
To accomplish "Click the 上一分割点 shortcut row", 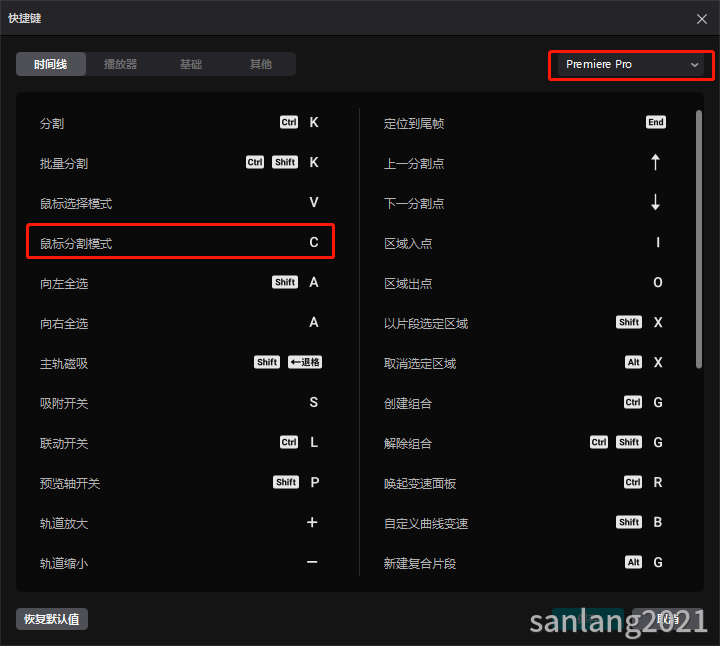I will [525, 163].
